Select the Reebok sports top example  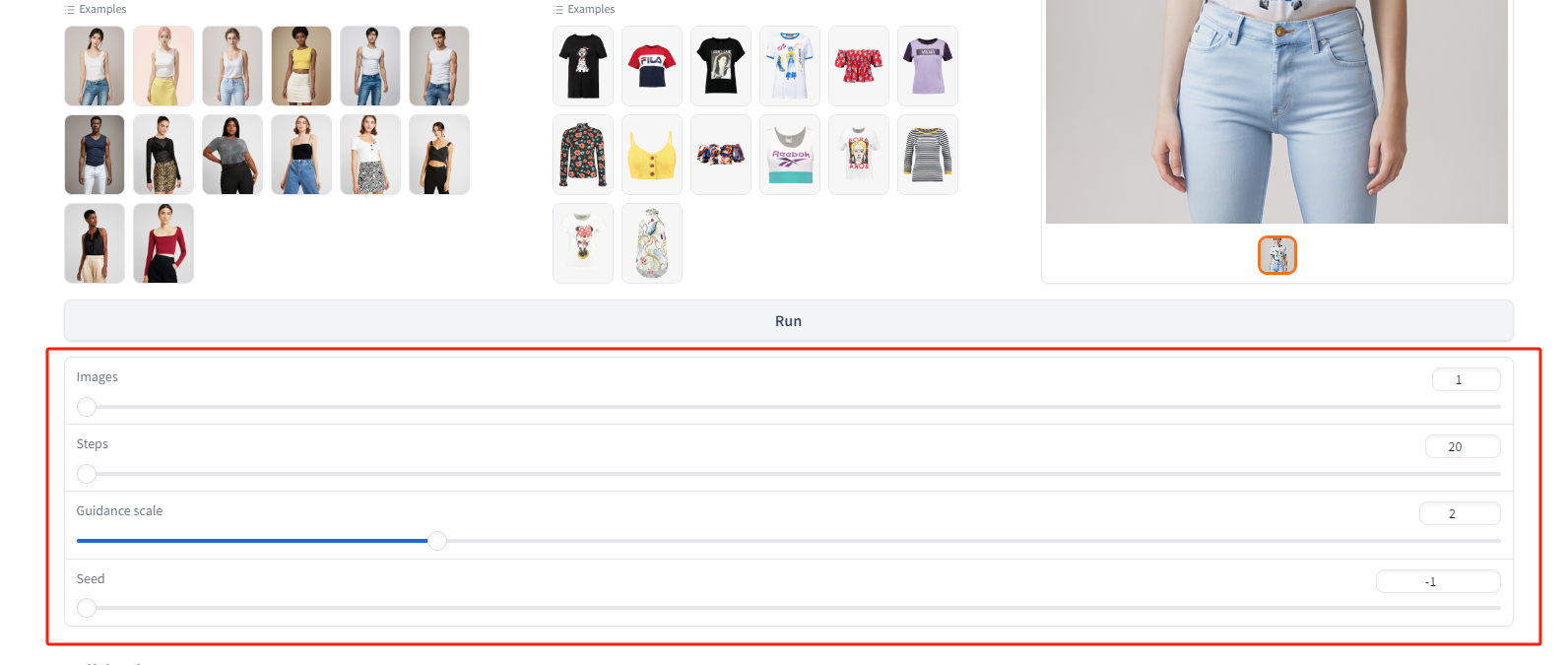(x=790, y=155)
